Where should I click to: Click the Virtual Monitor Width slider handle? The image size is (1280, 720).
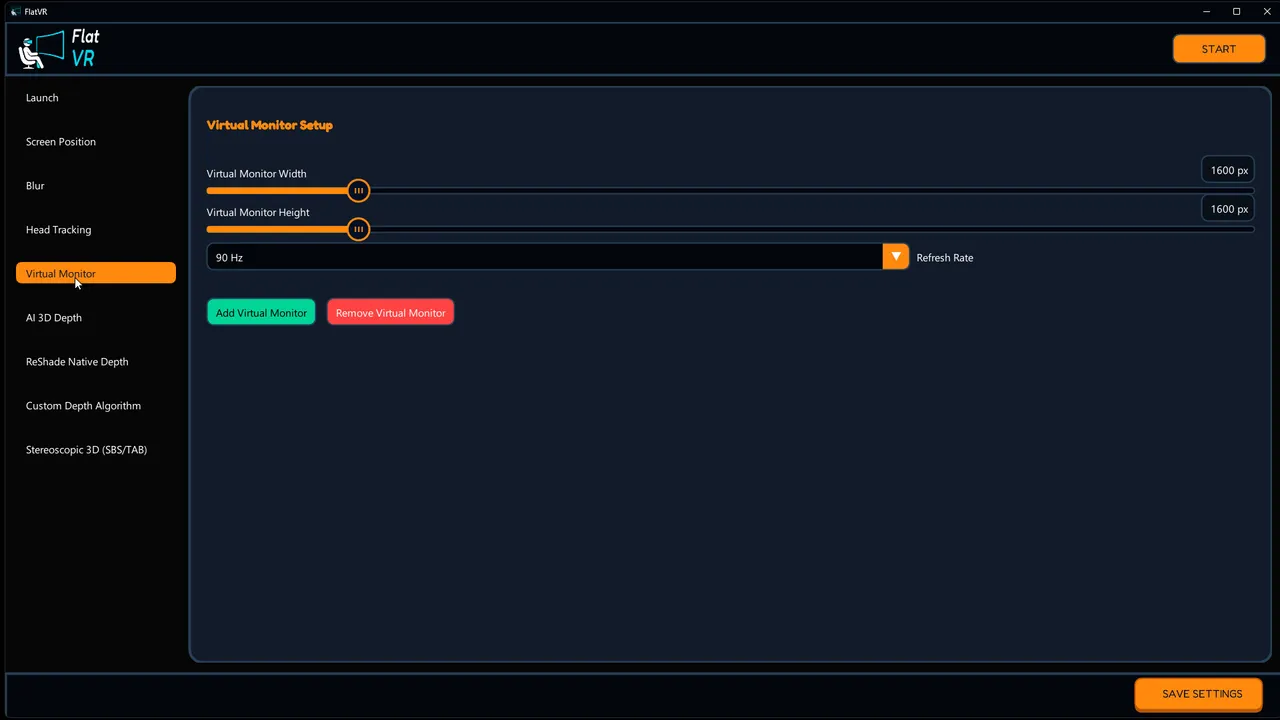tap(358, 191)
